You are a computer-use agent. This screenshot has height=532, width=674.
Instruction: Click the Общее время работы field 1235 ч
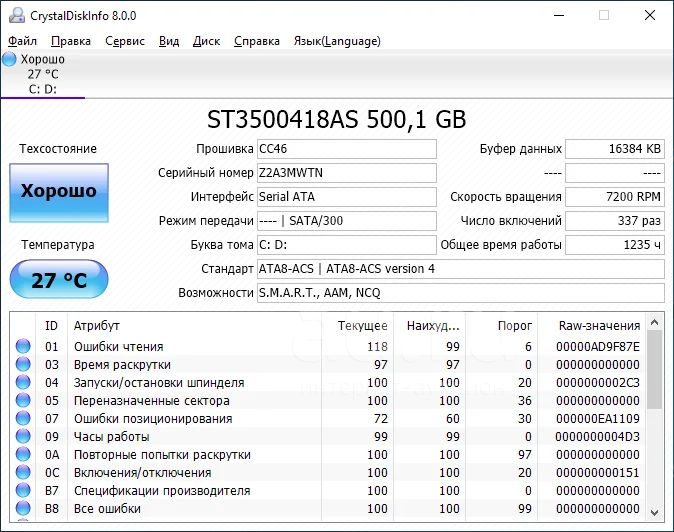tap(615, 245)
